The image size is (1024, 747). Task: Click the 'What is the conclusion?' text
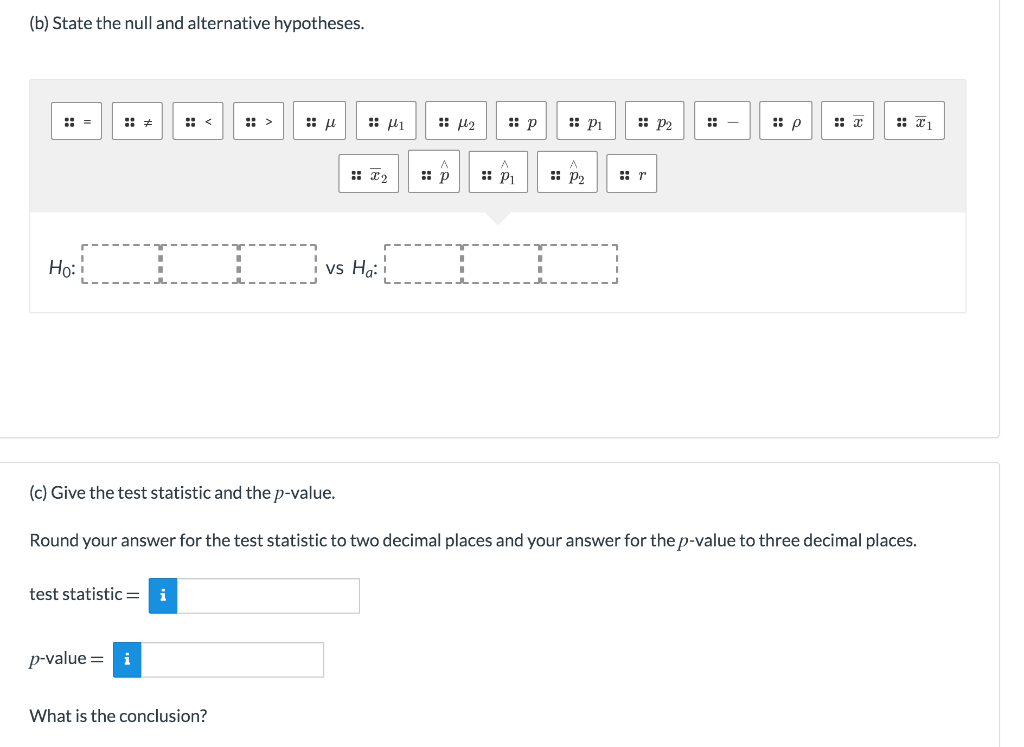118,716
